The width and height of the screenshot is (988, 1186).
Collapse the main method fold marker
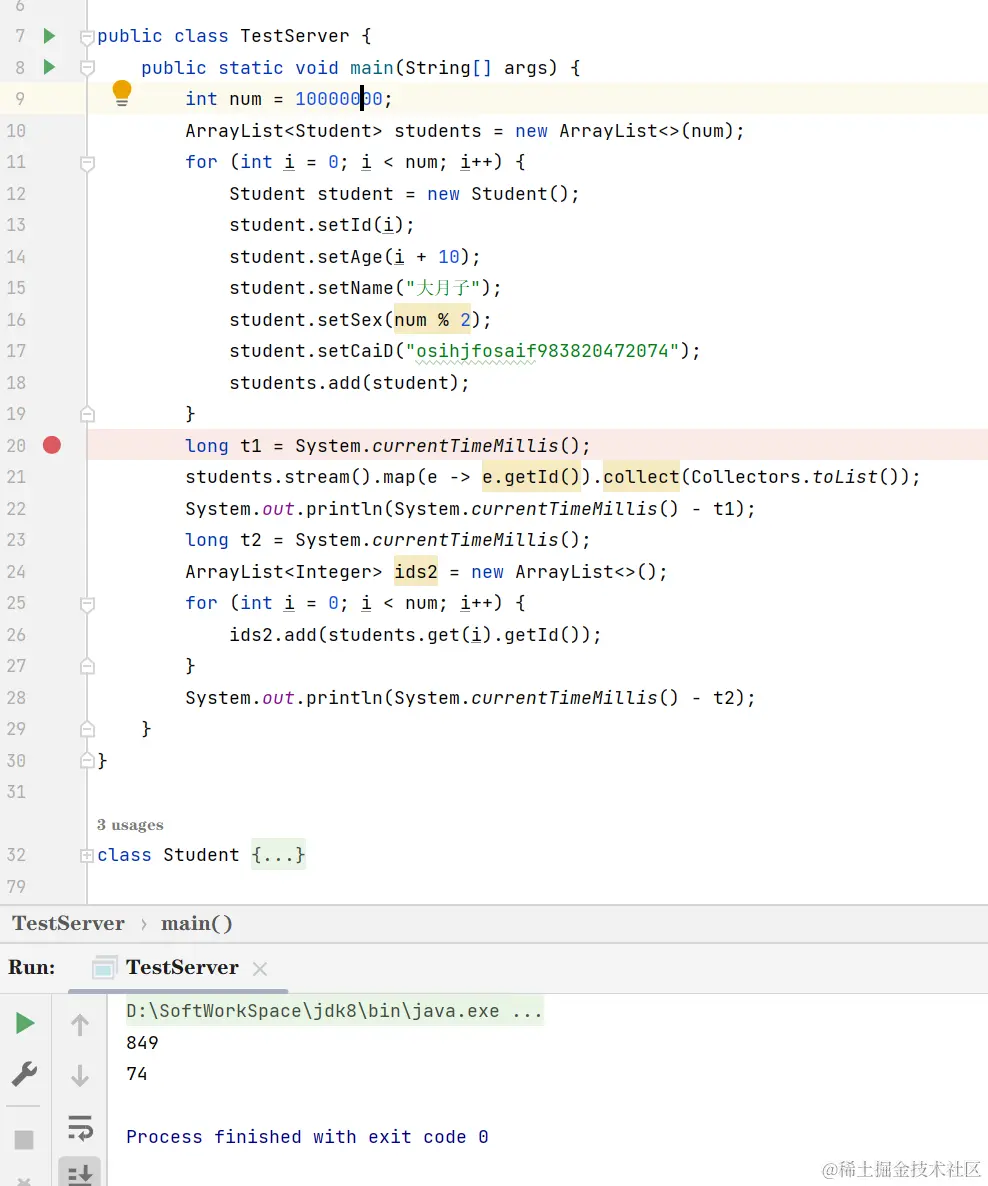pos(87,68)
